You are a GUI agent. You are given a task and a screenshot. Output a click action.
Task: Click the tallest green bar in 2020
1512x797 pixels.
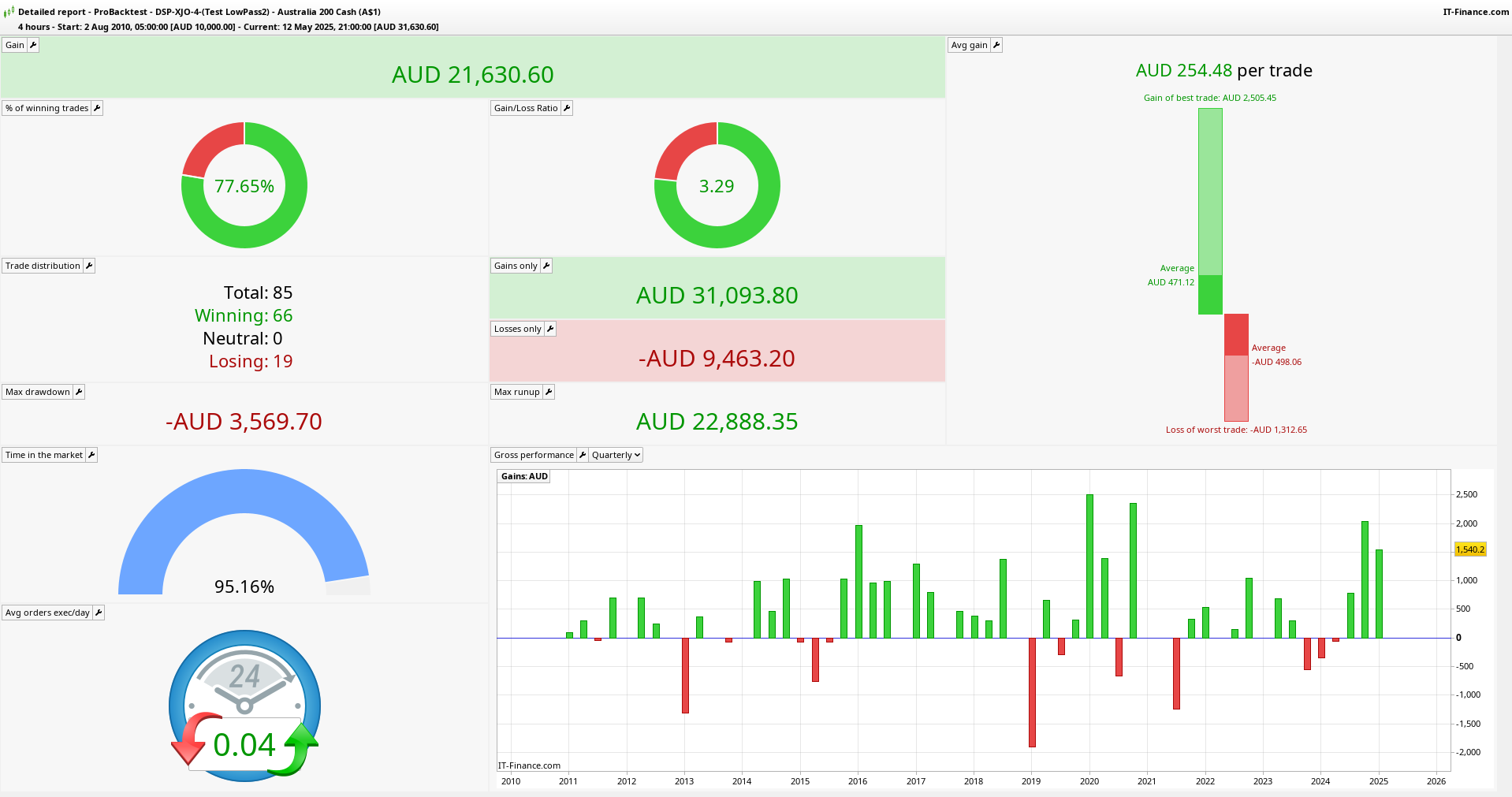coord(1089,566)
